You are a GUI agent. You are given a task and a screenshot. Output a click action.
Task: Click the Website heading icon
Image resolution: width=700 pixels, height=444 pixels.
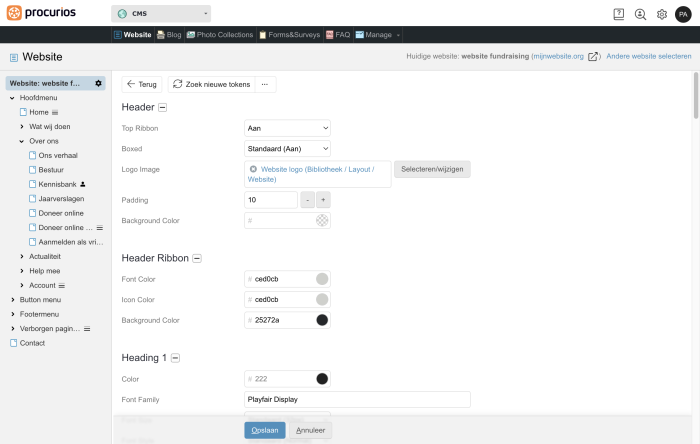(14, 57)
